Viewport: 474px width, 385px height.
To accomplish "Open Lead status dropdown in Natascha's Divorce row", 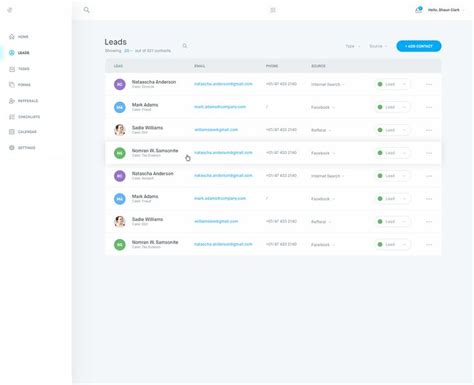I will click(392, 84).
